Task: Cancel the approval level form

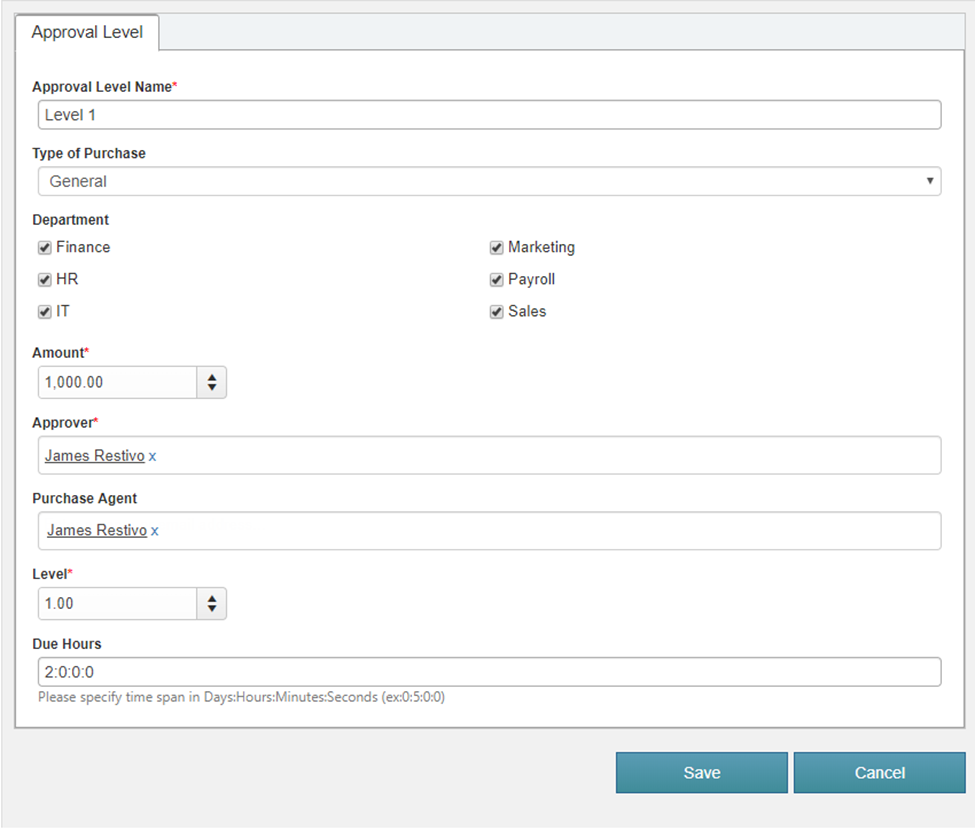Action: coord(879,773)
